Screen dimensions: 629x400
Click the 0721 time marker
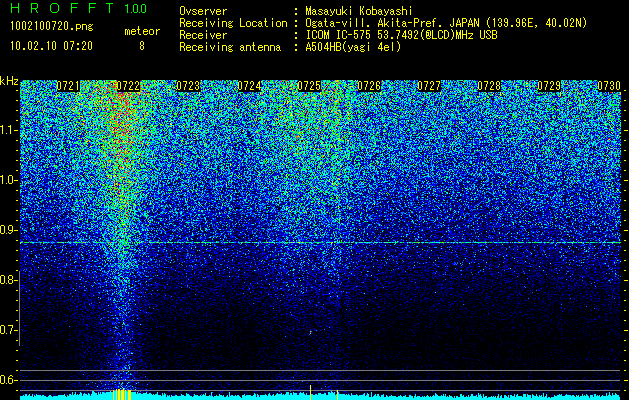68,86
